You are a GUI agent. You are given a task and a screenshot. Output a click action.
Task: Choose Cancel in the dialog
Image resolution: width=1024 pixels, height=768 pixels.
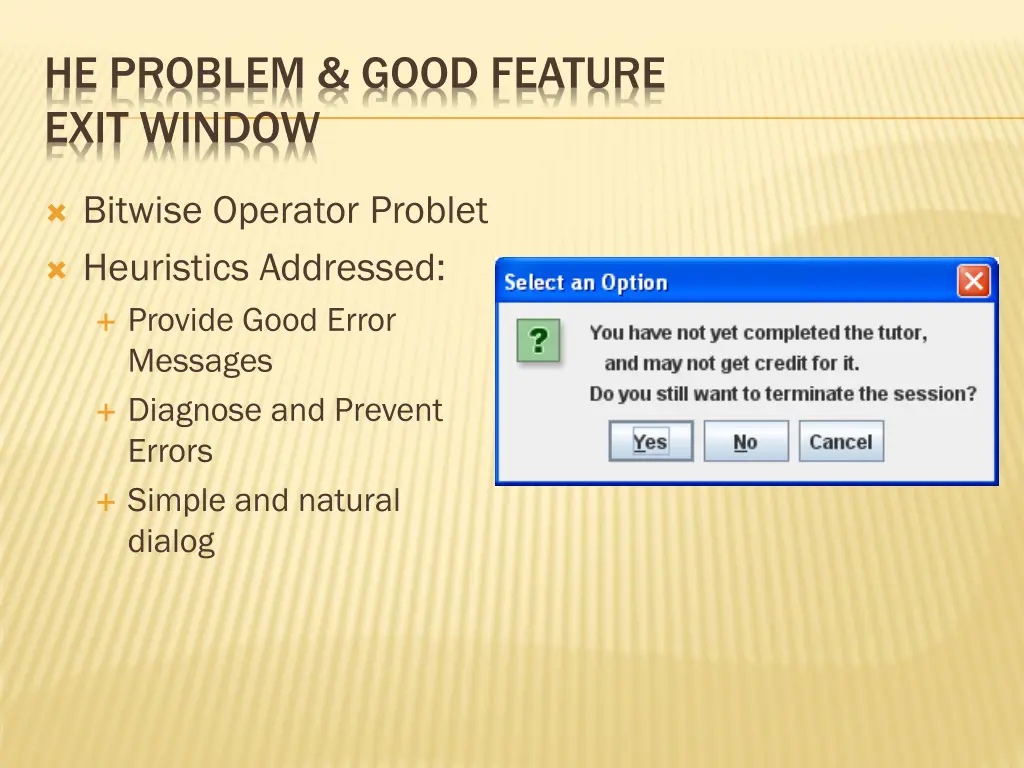click(x=840, y=442)
